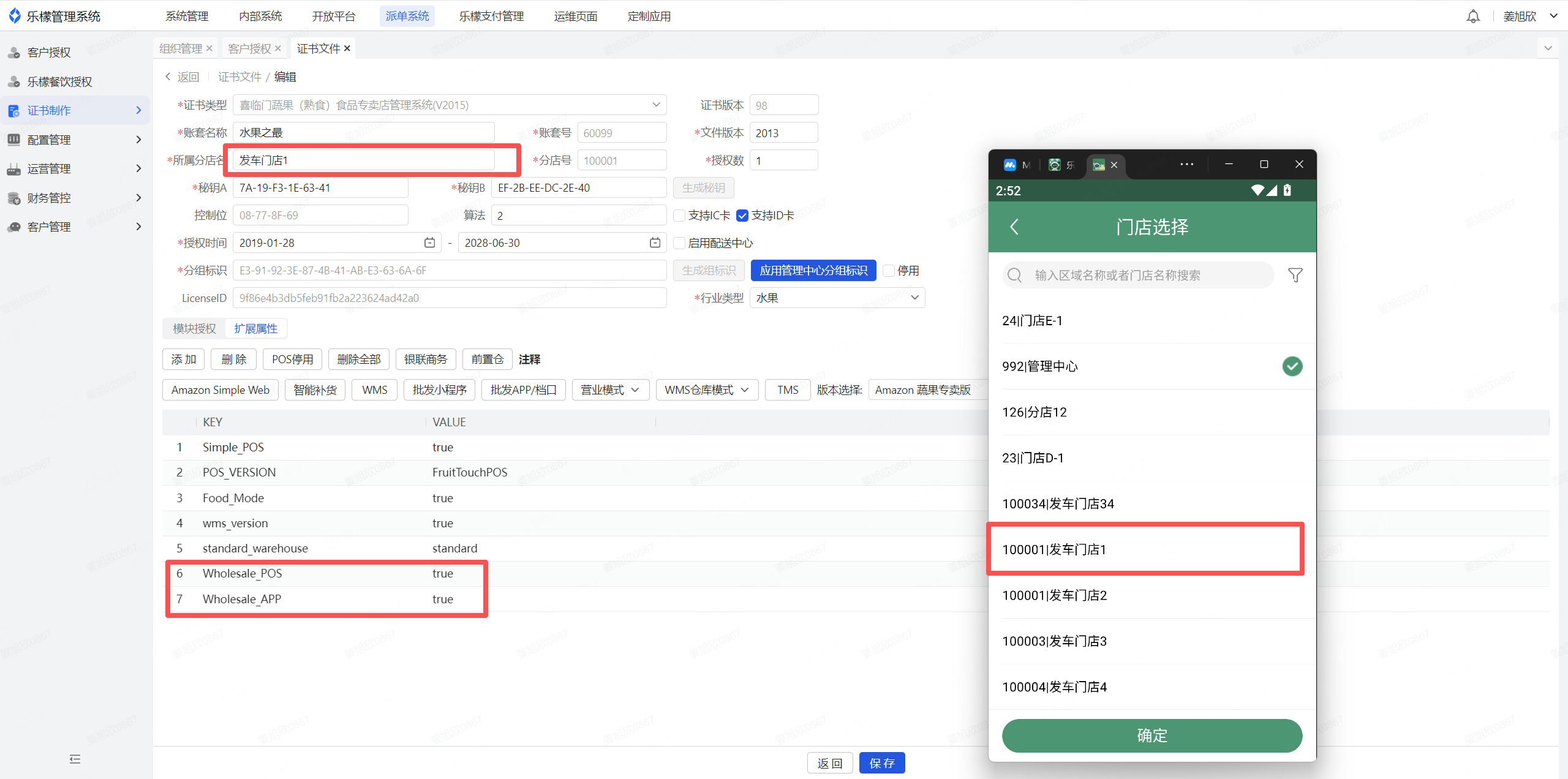Click the Amazon Simple Web button

221,390
